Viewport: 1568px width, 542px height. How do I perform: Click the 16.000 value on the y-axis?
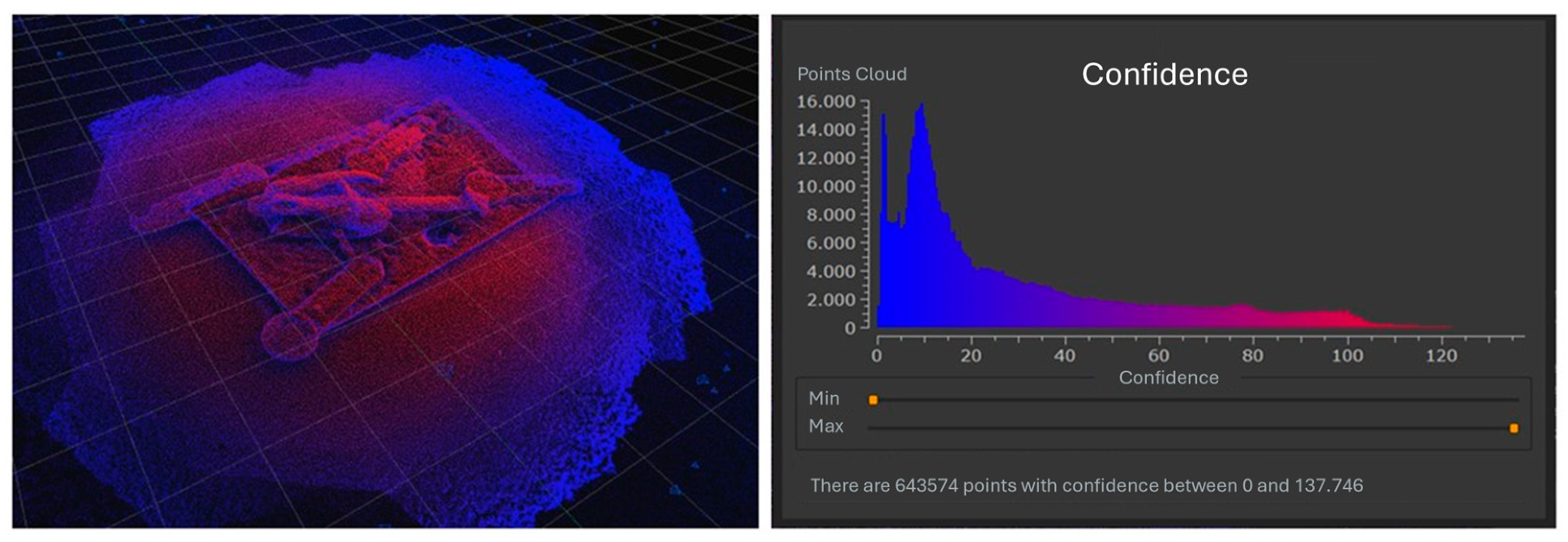pos(825,102)
